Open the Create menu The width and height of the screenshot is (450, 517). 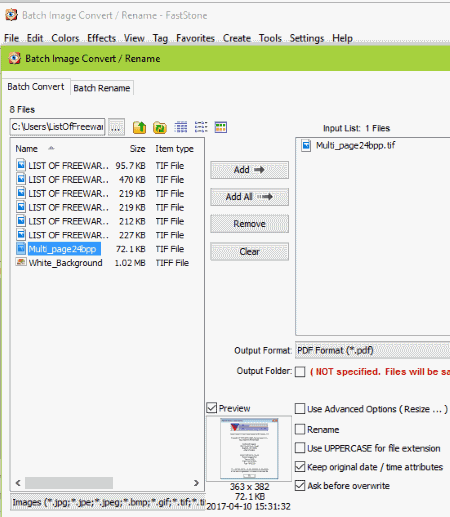[x=237, y=38]
